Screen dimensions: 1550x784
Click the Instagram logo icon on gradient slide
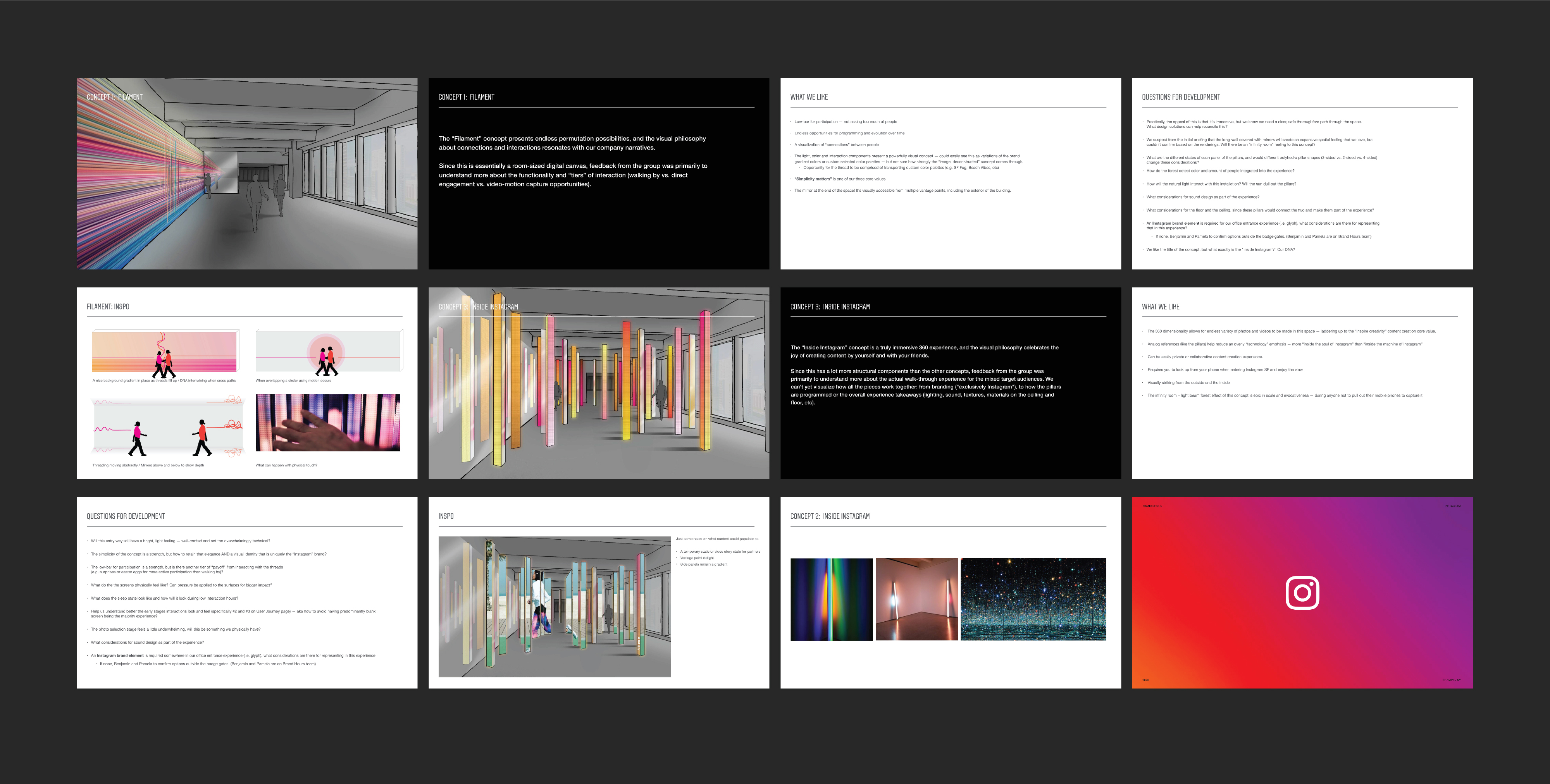[1302, 593]
